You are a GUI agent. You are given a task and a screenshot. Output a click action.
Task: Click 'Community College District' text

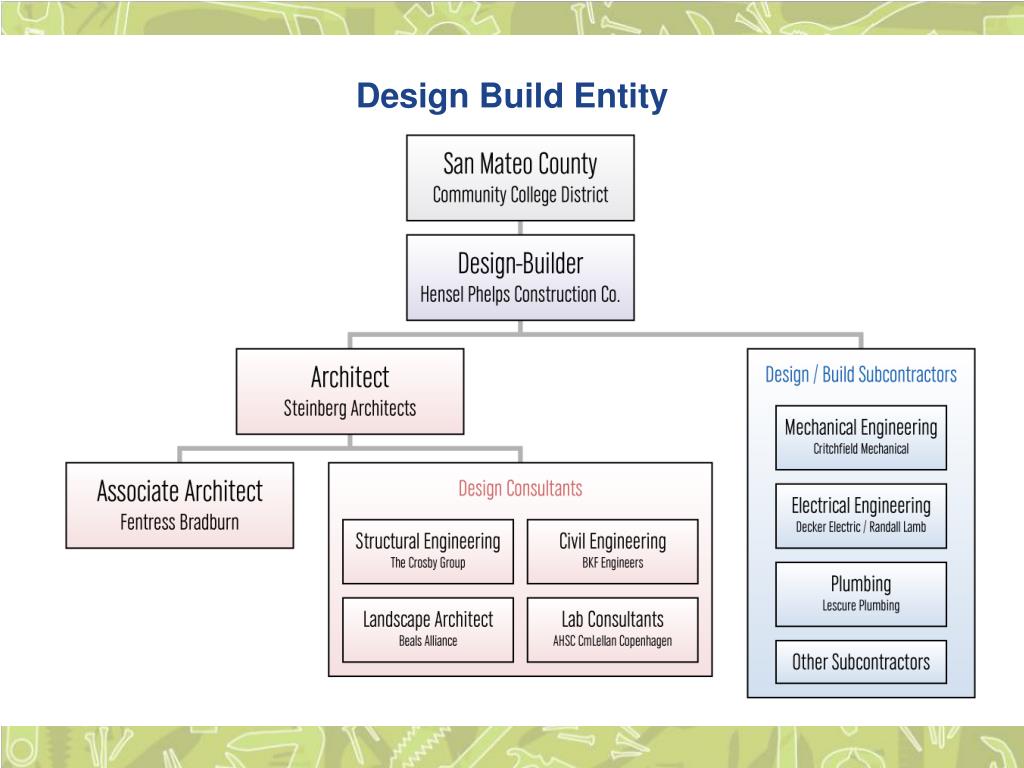click(x=520, y=195)
